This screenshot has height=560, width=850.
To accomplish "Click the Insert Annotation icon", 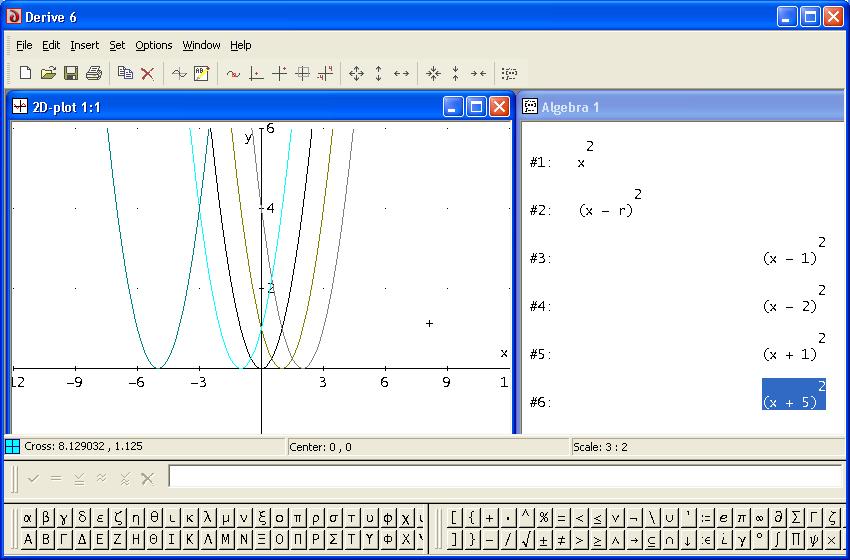I will [201, 73].
